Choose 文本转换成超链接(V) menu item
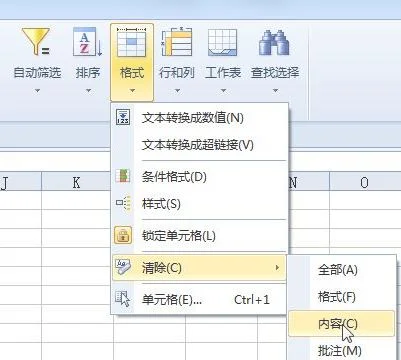This screenshot has width=401, height=360. [x=199, y=145]
